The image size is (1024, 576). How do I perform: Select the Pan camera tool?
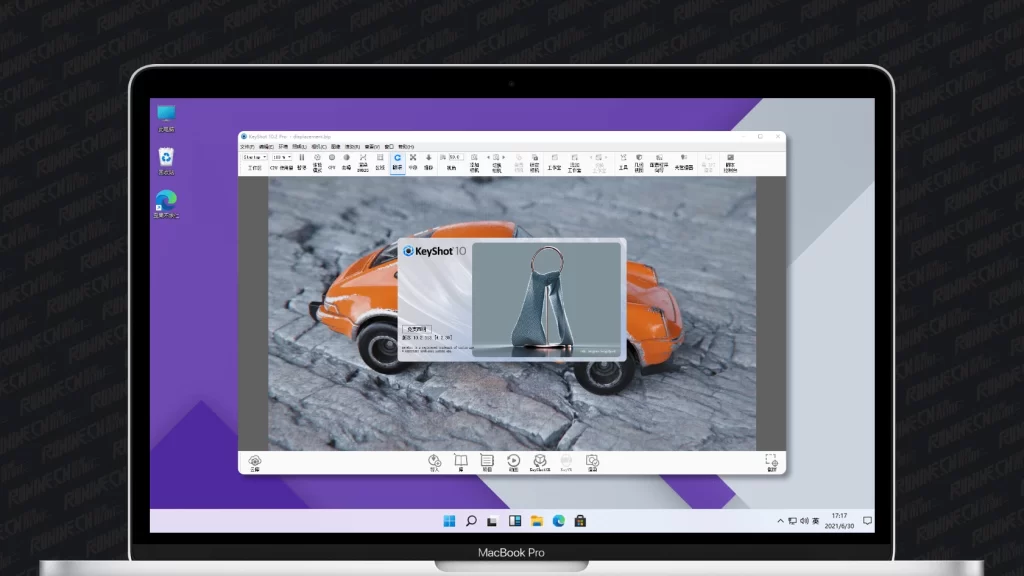(413, 161)
